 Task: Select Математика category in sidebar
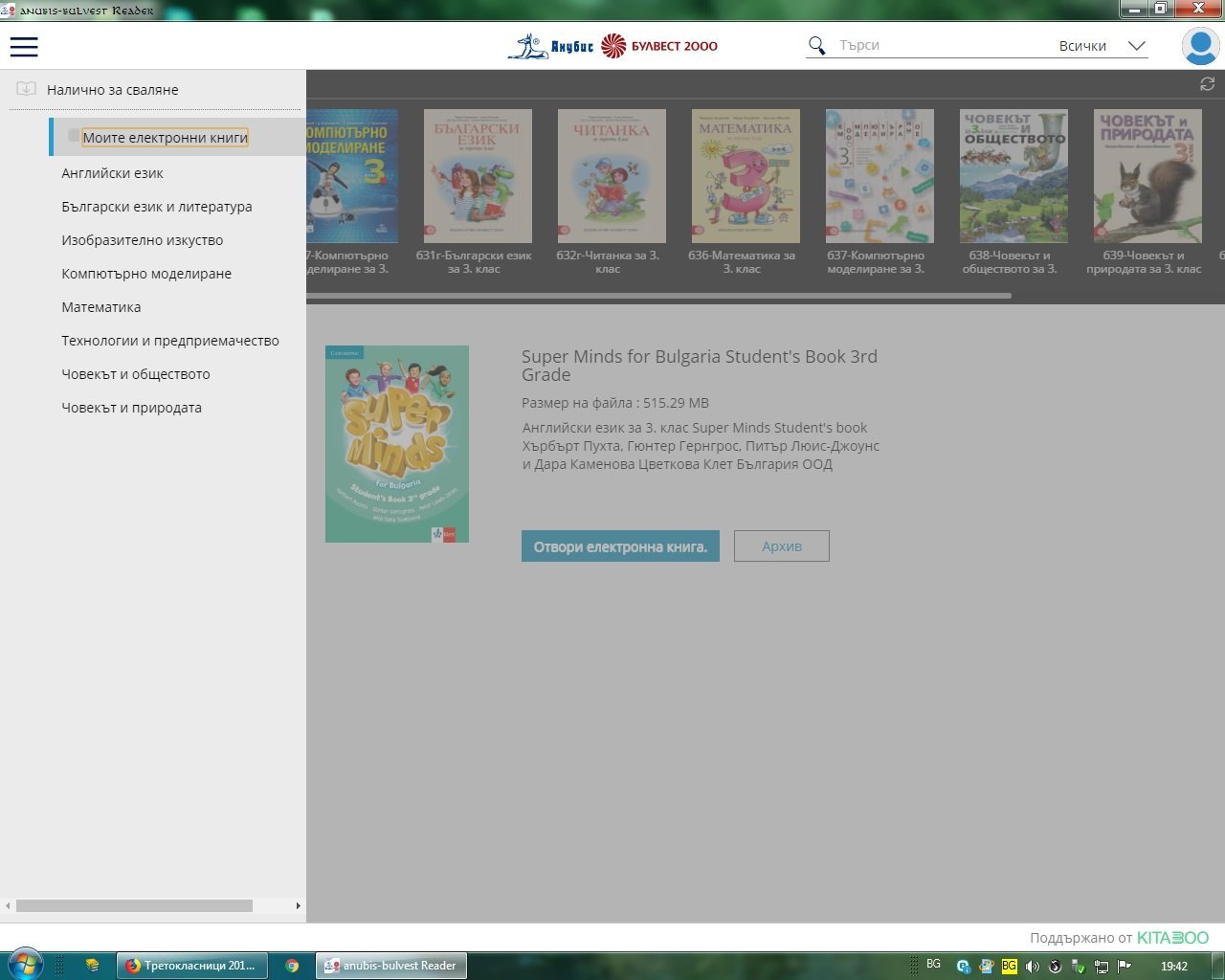(100, 307)
